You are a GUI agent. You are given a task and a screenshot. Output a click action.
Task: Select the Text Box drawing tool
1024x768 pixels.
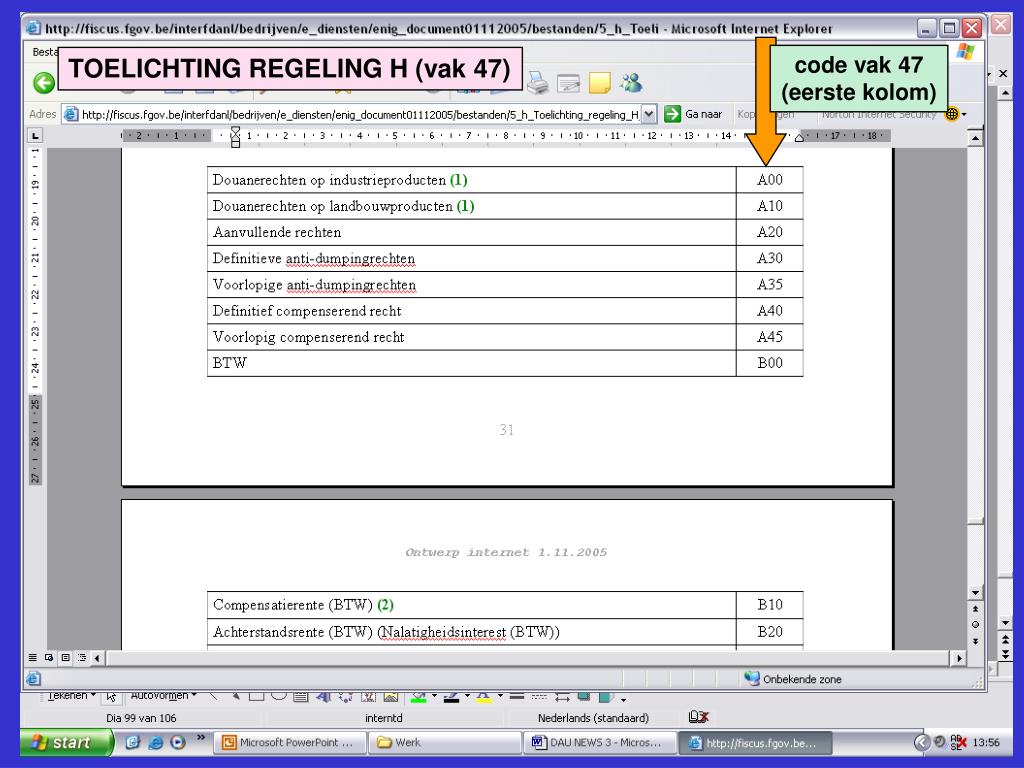tap(300, 696)
